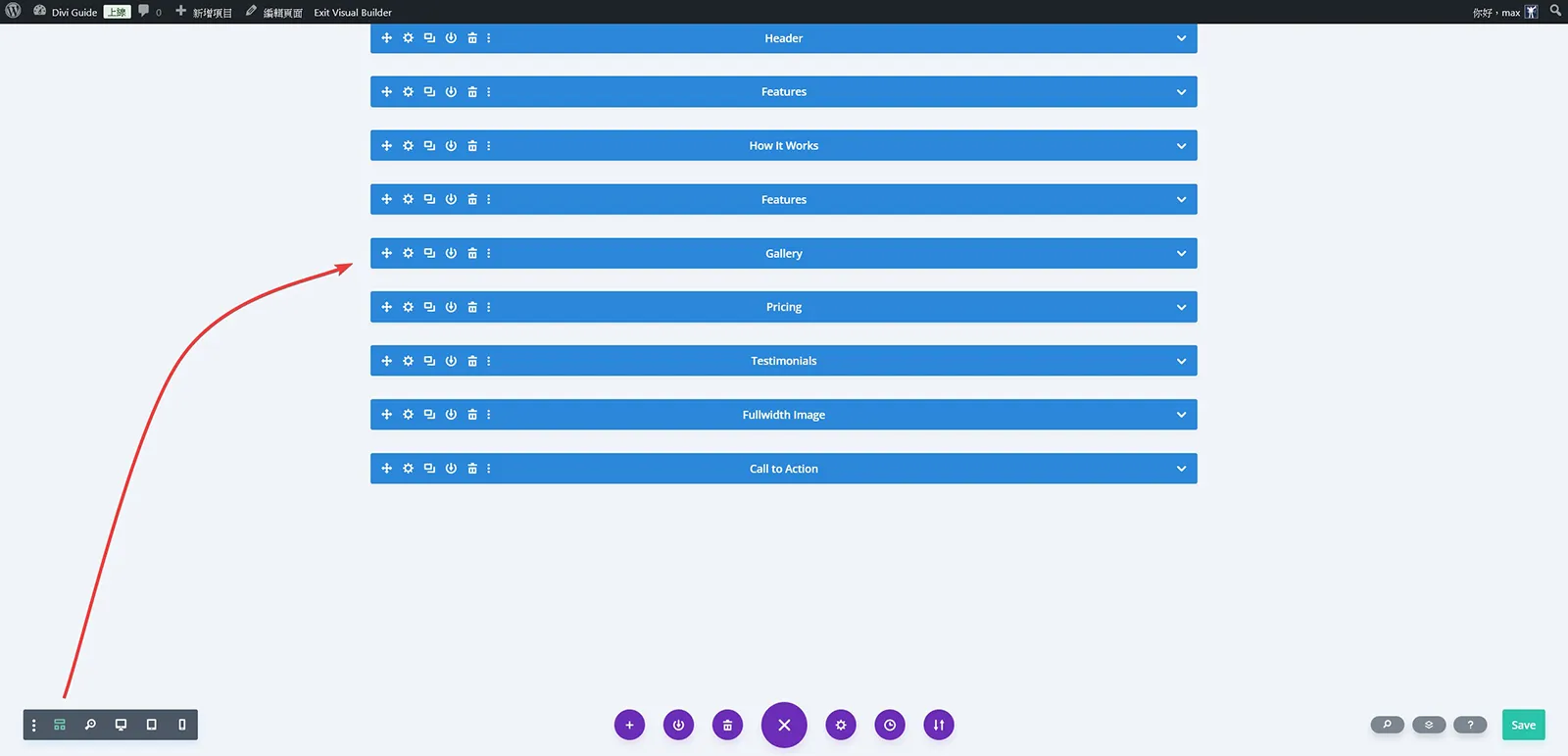This screenshot has height=756, width=1568.
Task: Expand the Testimonials section
Action: coord(1181,362)
